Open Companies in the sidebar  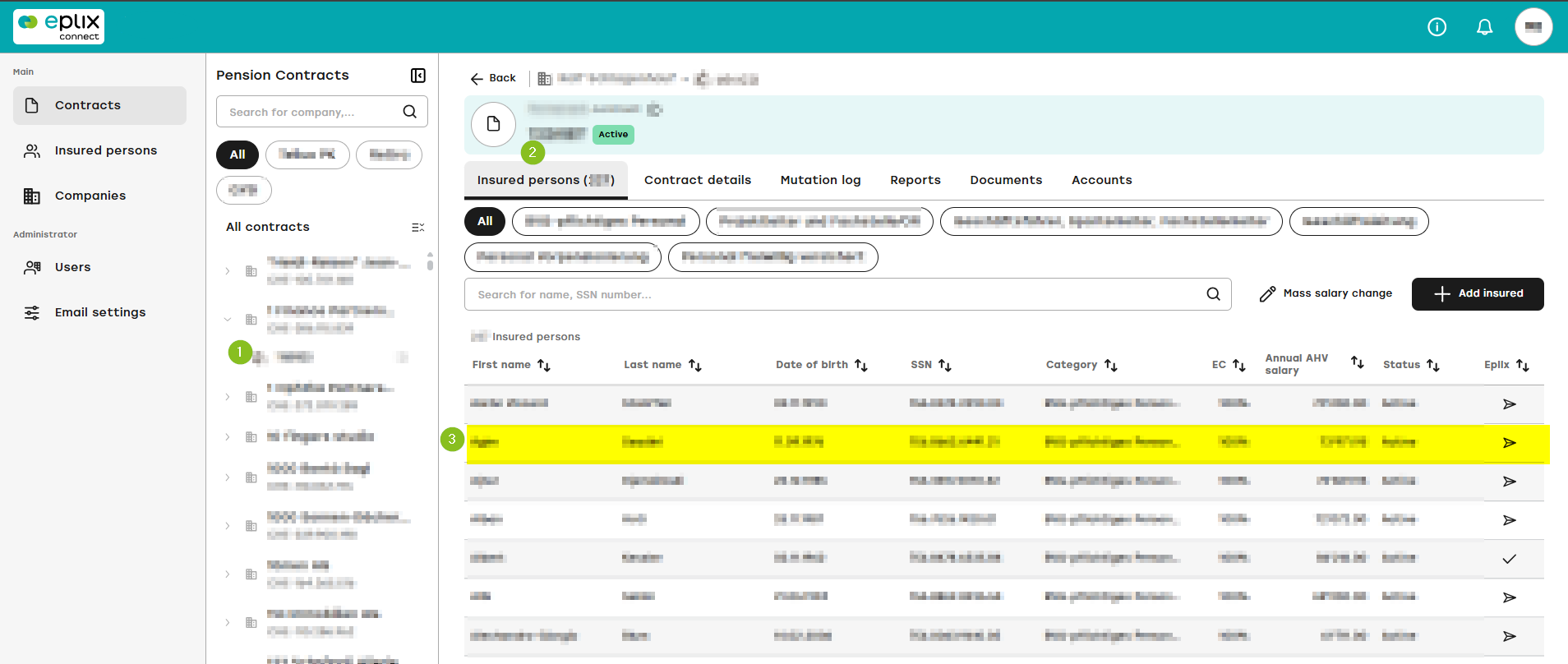point(99,196)
